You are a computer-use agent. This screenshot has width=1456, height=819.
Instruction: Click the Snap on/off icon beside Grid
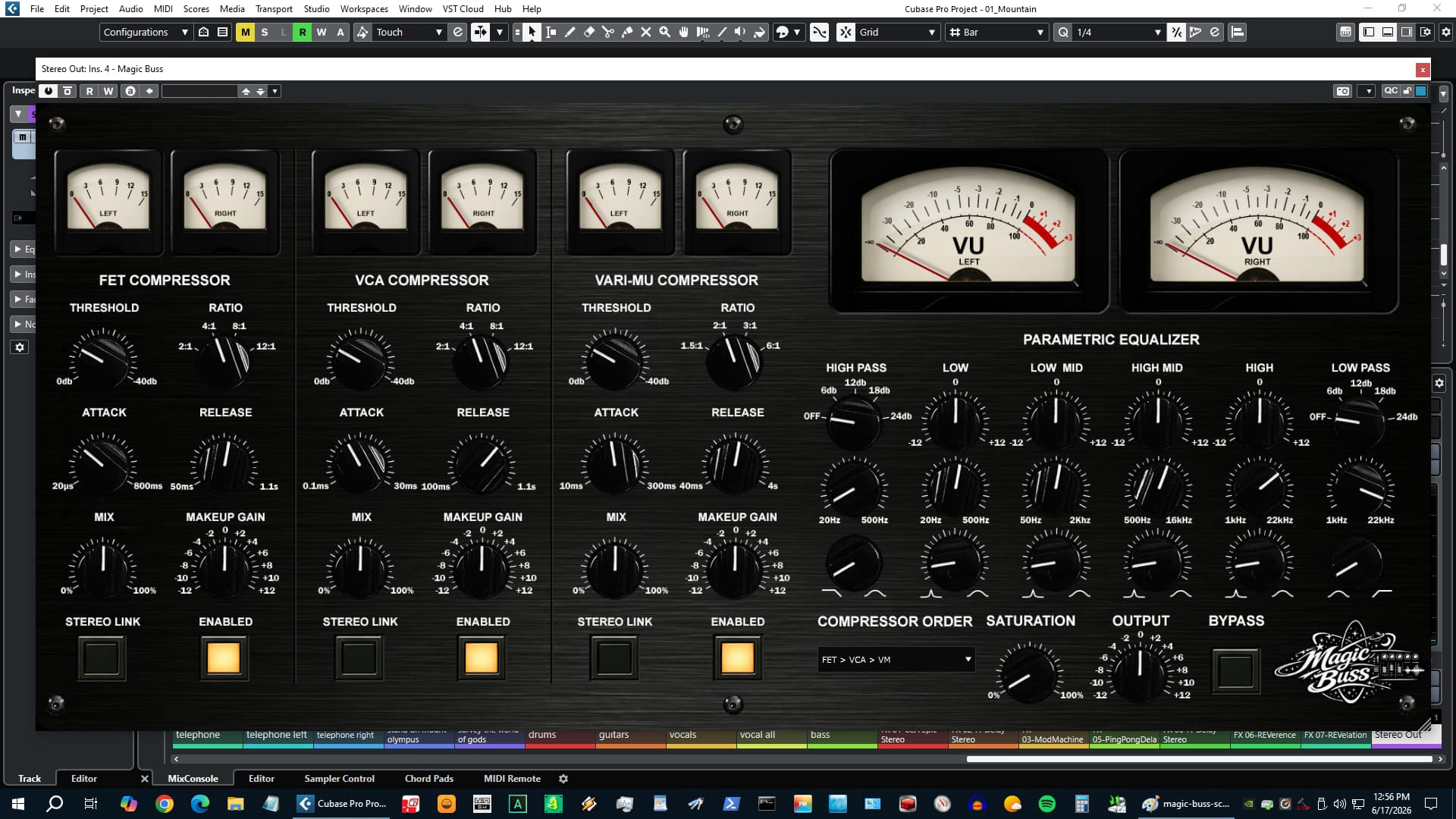click(x=846, y=32)
